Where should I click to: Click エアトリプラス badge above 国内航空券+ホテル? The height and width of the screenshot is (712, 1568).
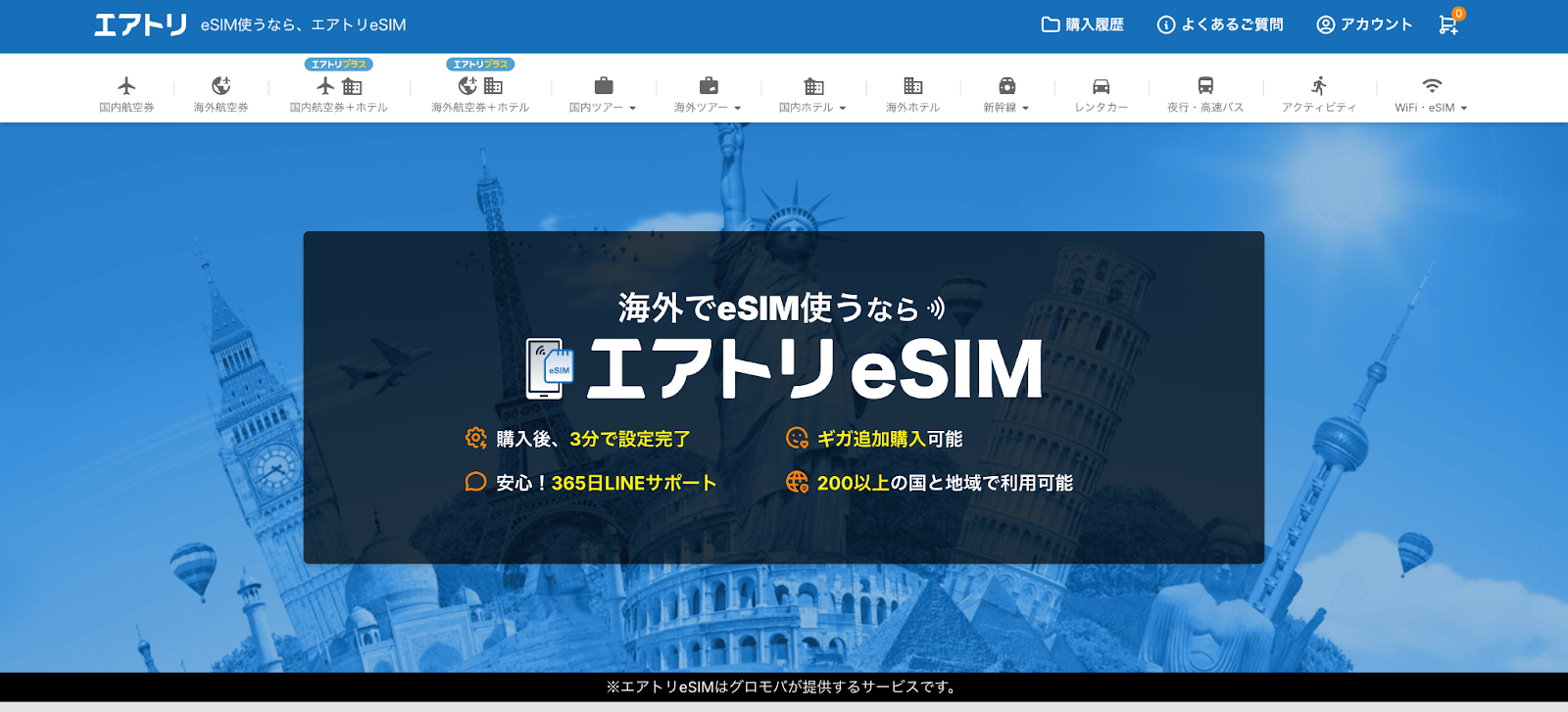339,64
